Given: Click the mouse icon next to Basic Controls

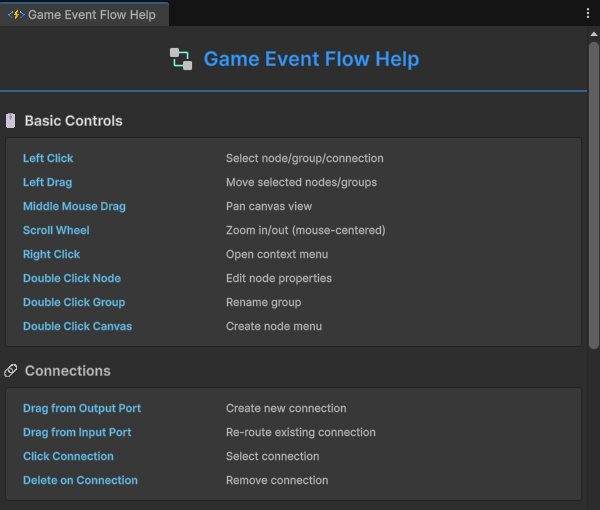Looking at the screenshot, I should (11, 121).
